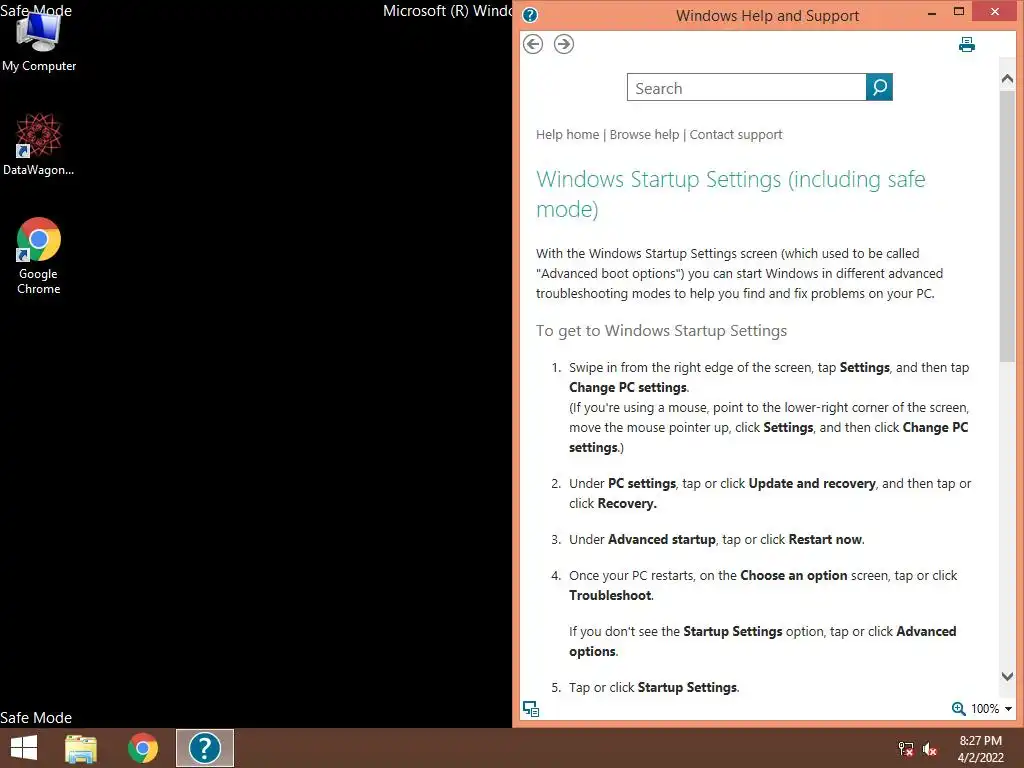Viewport: 1024px width, 768px height.
Task: Click the network status tray icon
Action: coord(906,748)
